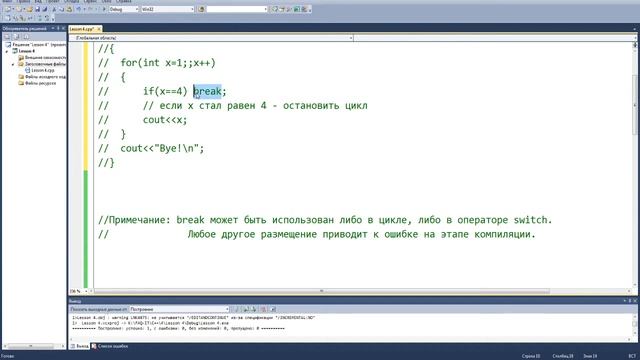
Task: Click the 'если x стал равен 4' comment
Action: (x=255, y=106)
